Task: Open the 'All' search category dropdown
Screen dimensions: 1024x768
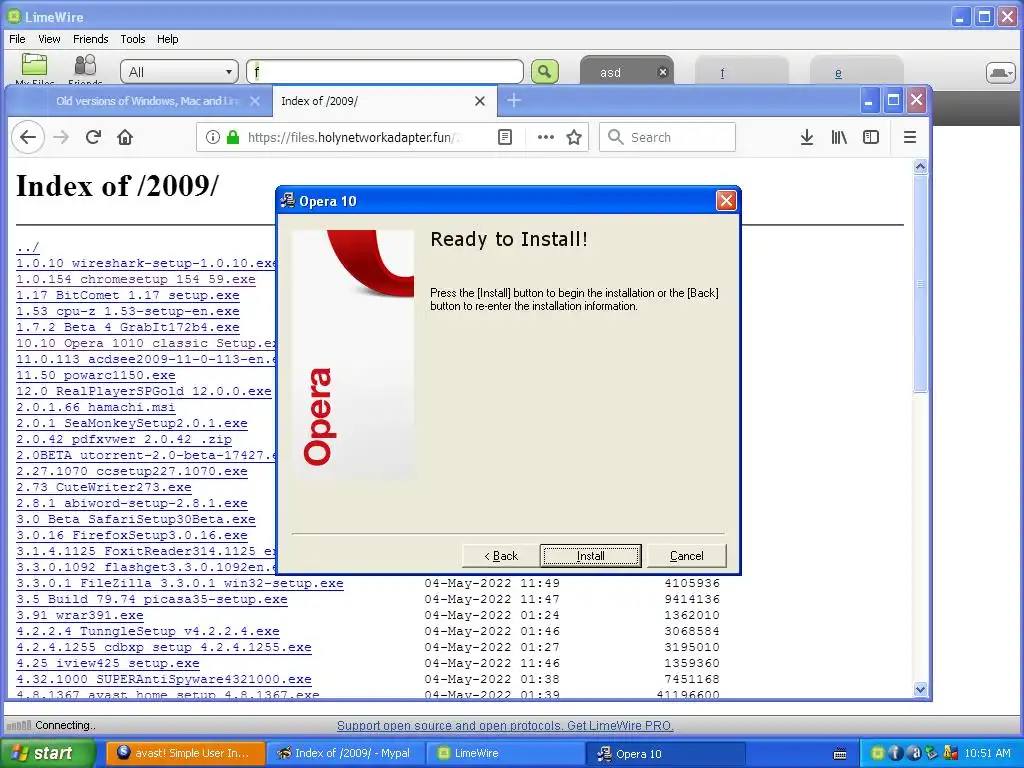Action: 179,72
